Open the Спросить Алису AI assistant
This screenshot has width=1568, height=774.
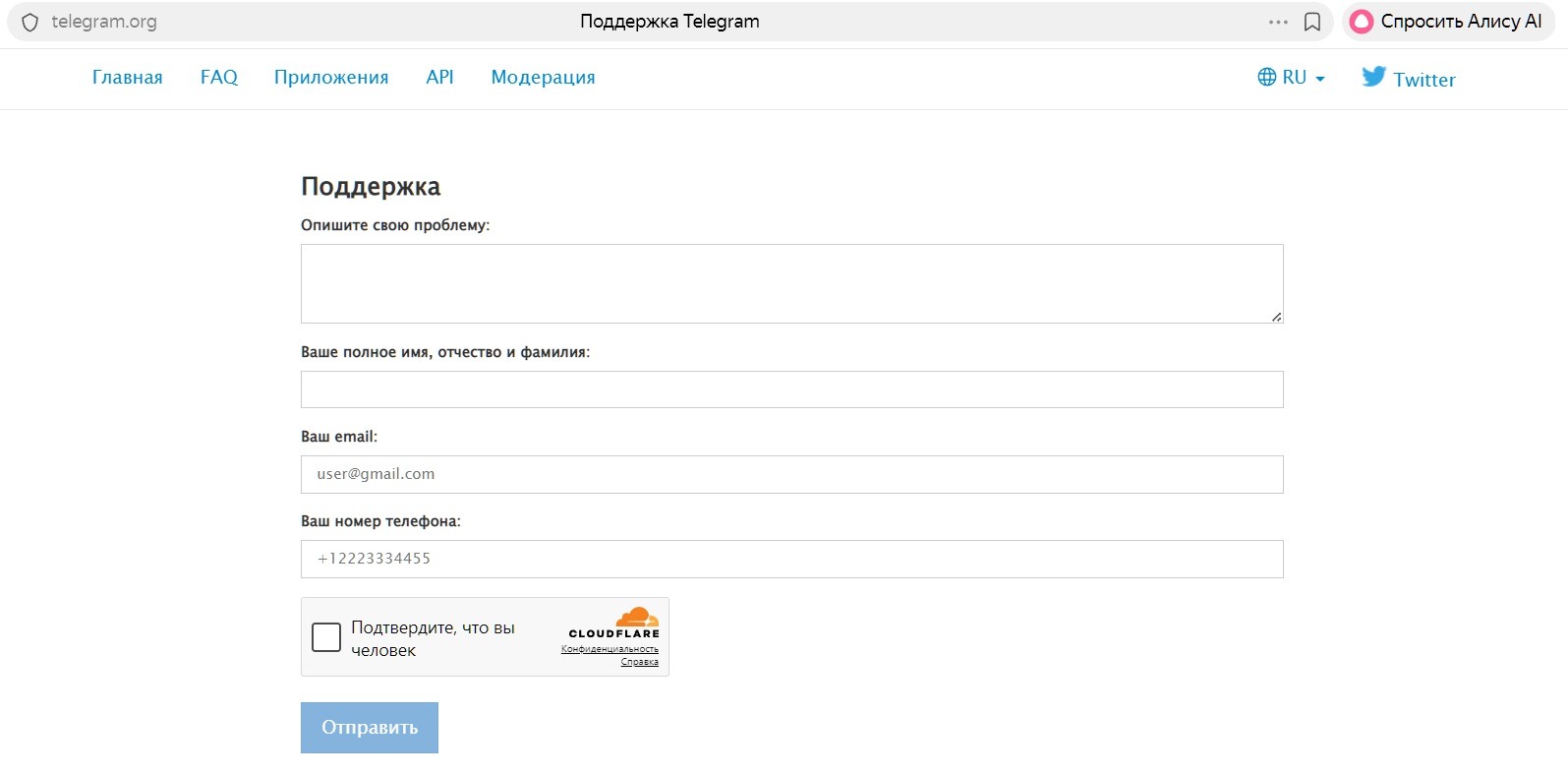tap(1447, 22)
